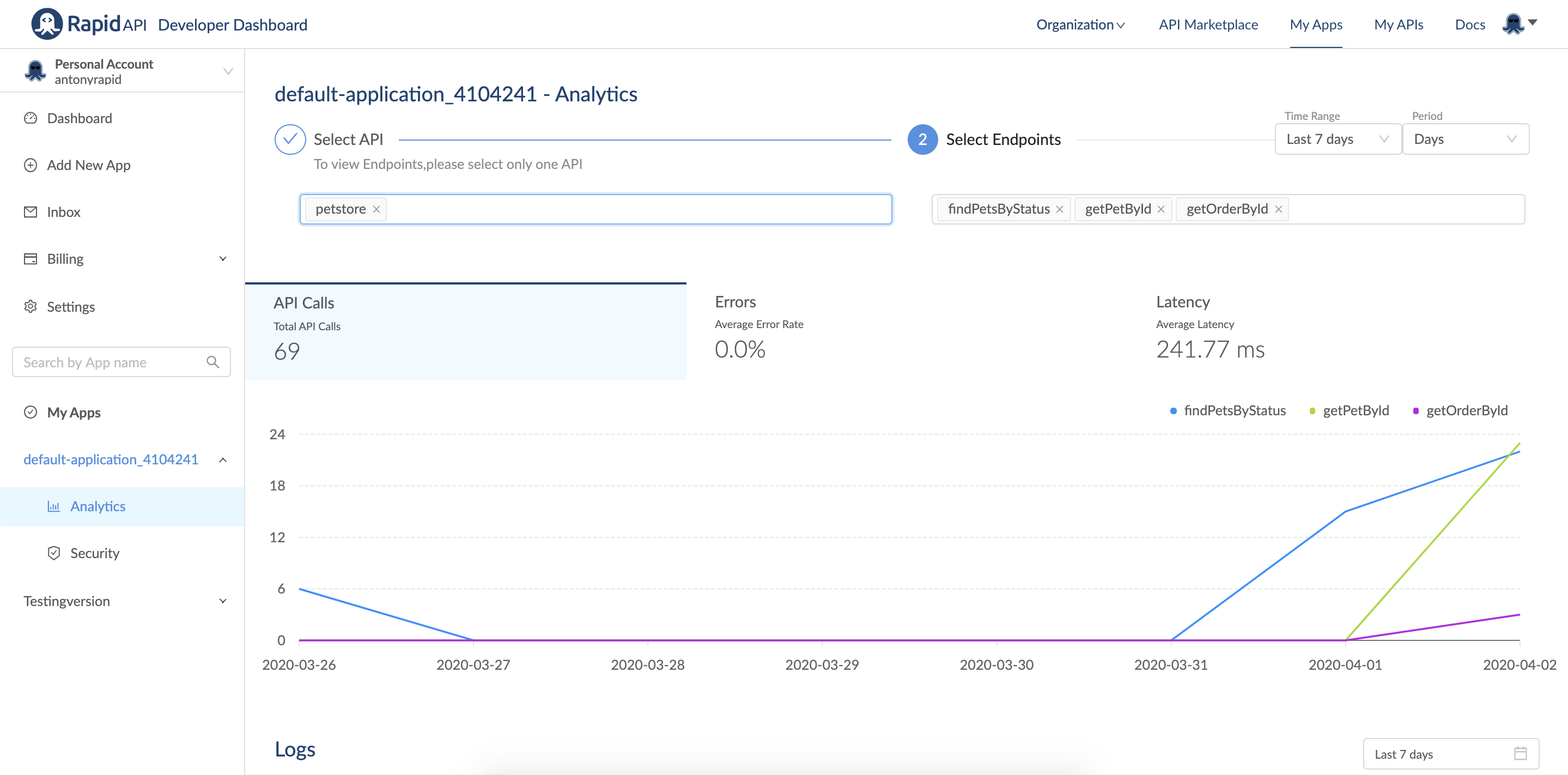
Task: Click the RapidAPI octopus logo icon
Action: 46,24
